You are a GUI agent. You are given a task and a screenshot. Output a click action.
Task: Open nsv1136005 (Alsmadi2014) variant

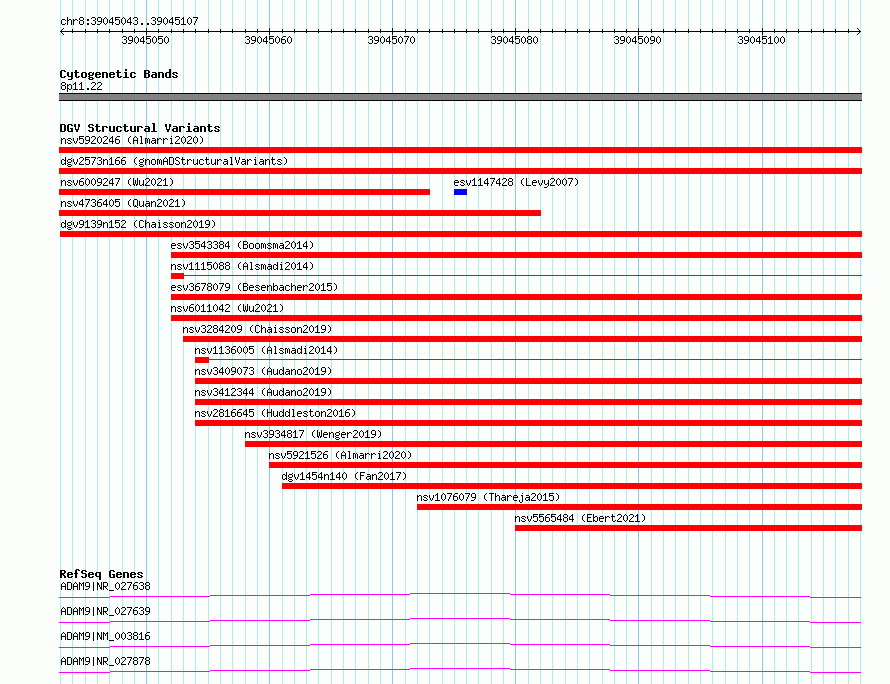[x=266, y=350]
